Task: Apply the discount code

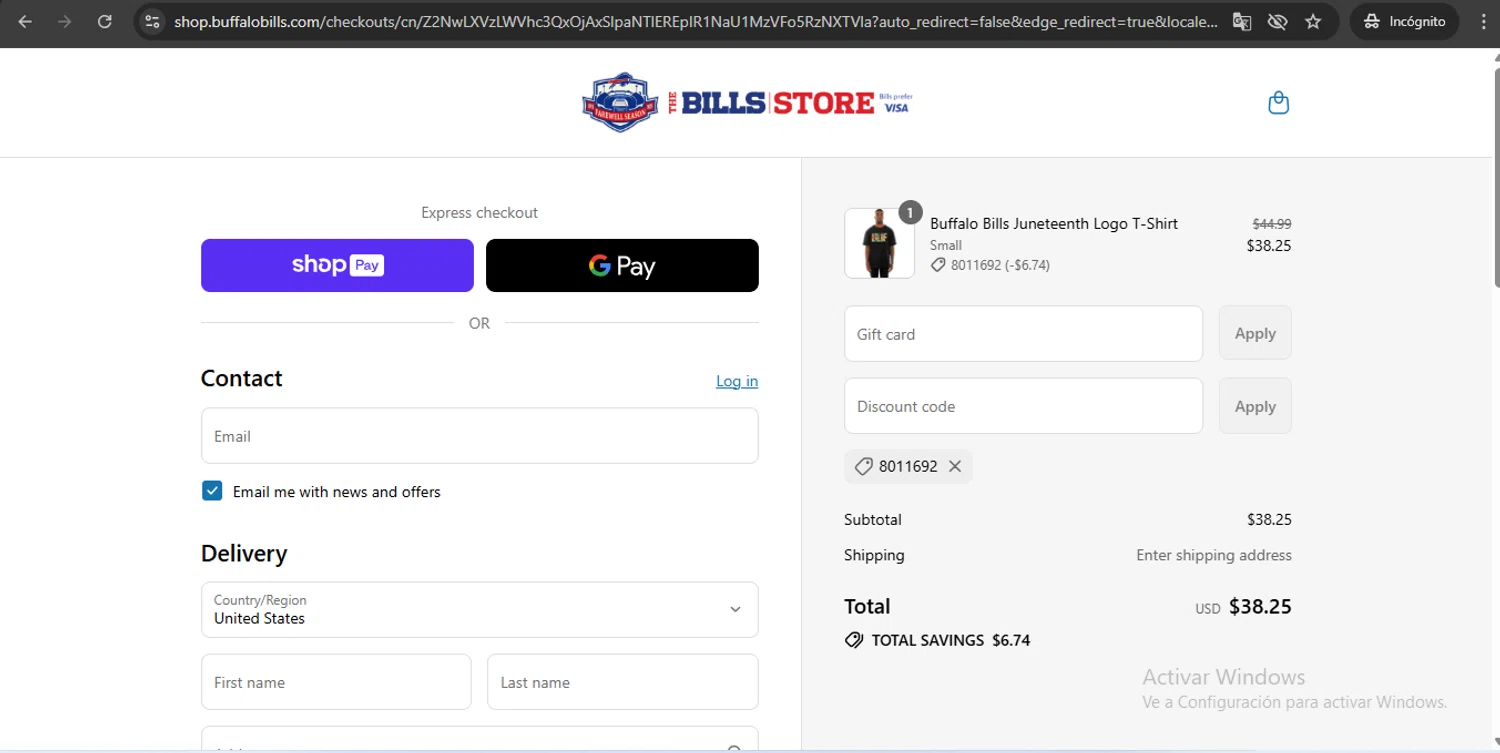Action: (1255, 406)
